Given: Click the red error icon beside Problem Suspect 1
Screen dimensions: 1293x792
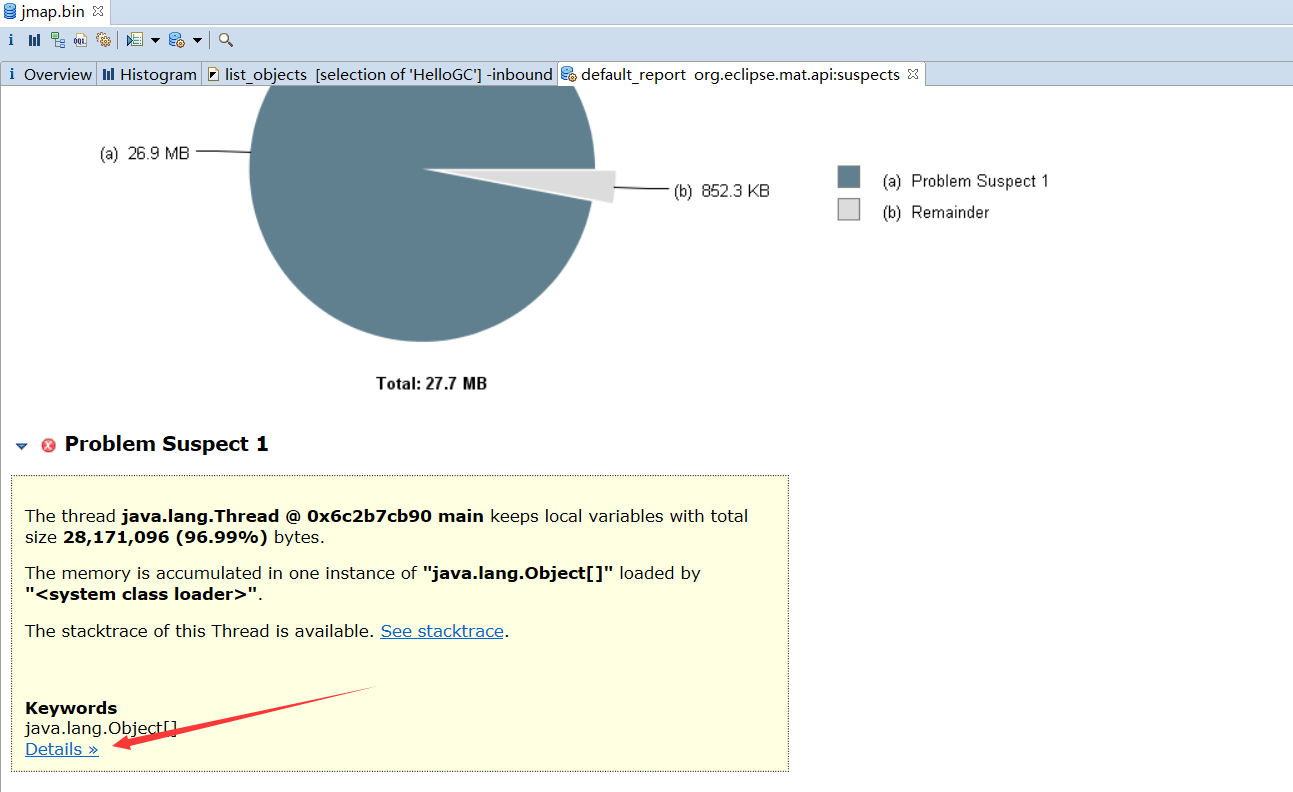Looking at the screenshot, I should tap(48, 445).
